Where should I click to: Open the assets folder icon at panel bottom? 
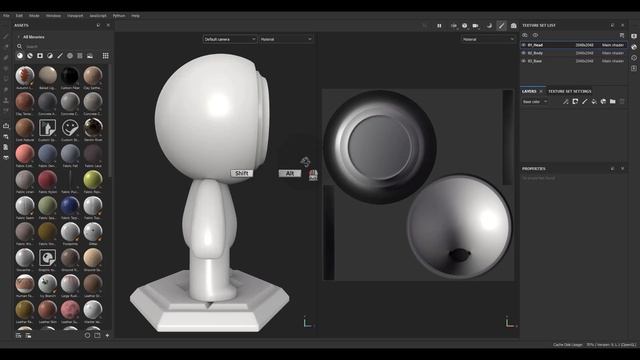[x=97, y=336]
